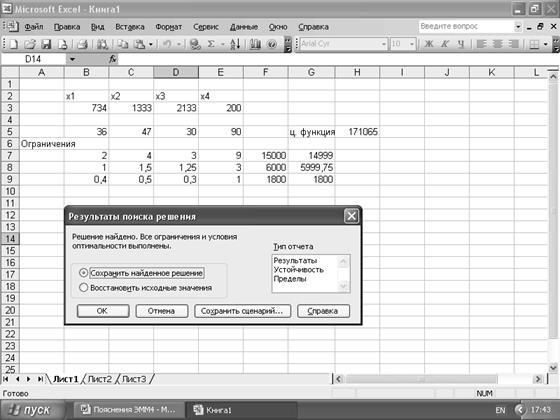
Task: Click the Sort ascending icon
Action: (x=235, y=44)
